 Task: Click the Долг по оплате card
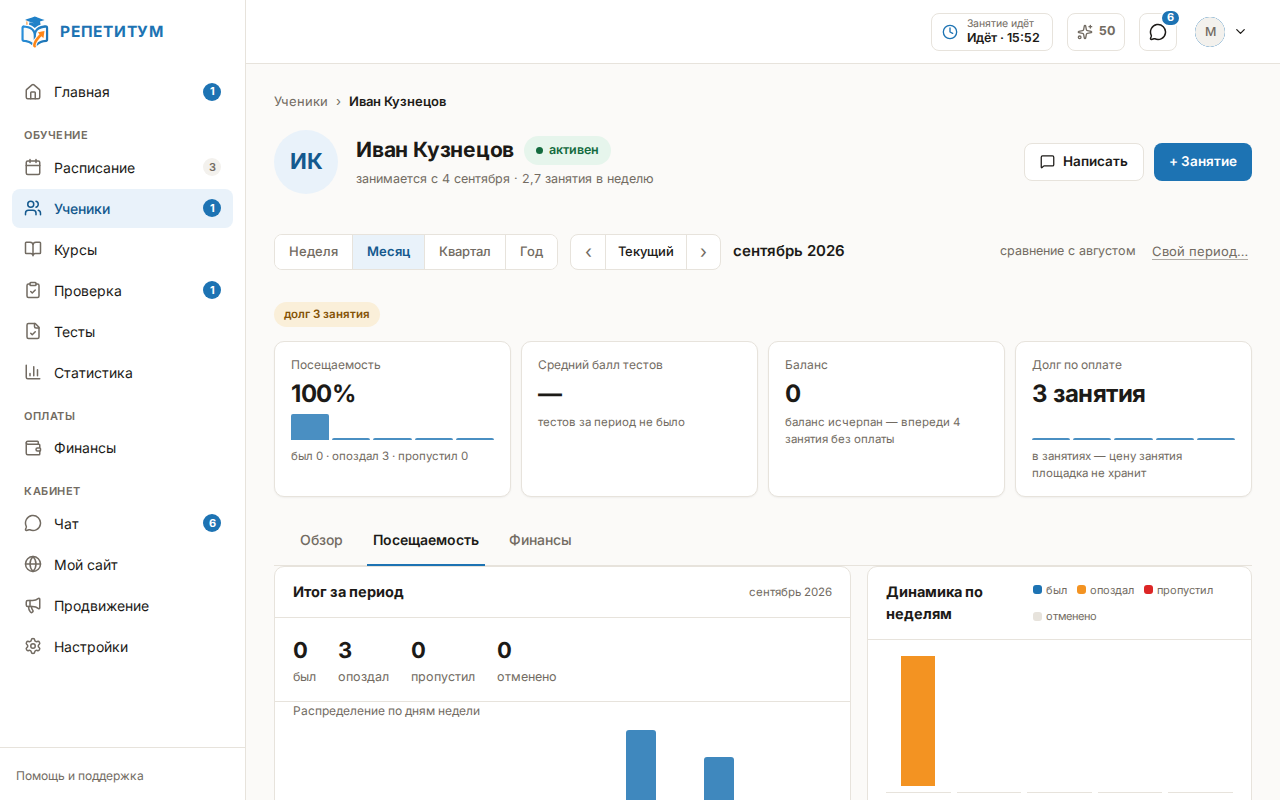1133,419
